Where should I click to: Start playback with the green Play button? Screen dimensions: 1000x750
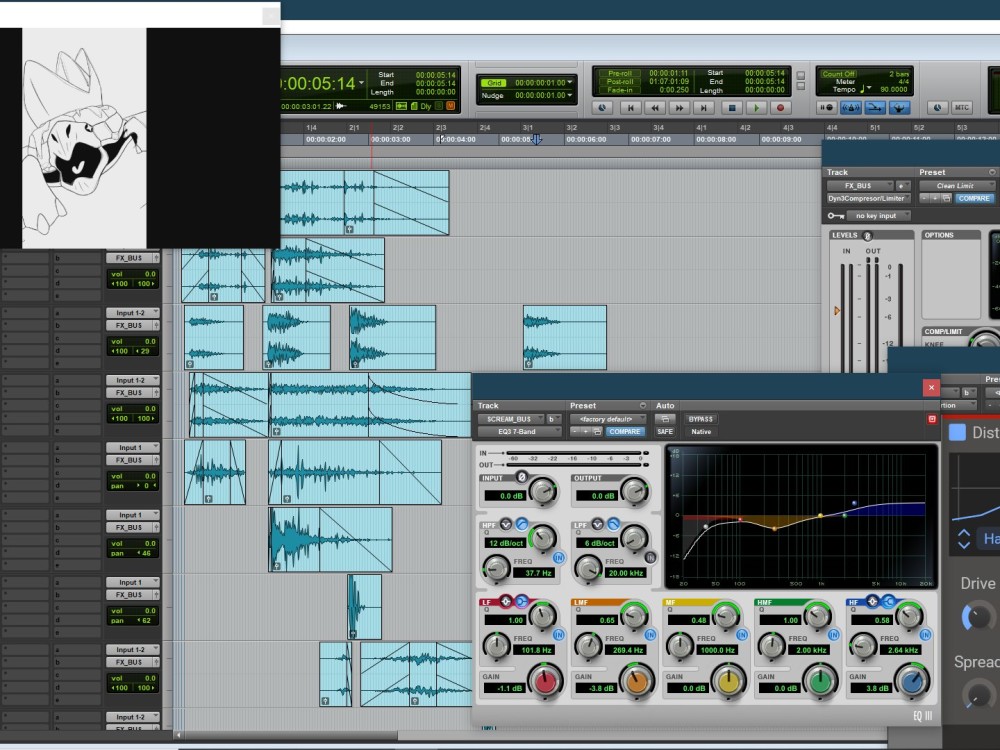[x=756, y=108]
